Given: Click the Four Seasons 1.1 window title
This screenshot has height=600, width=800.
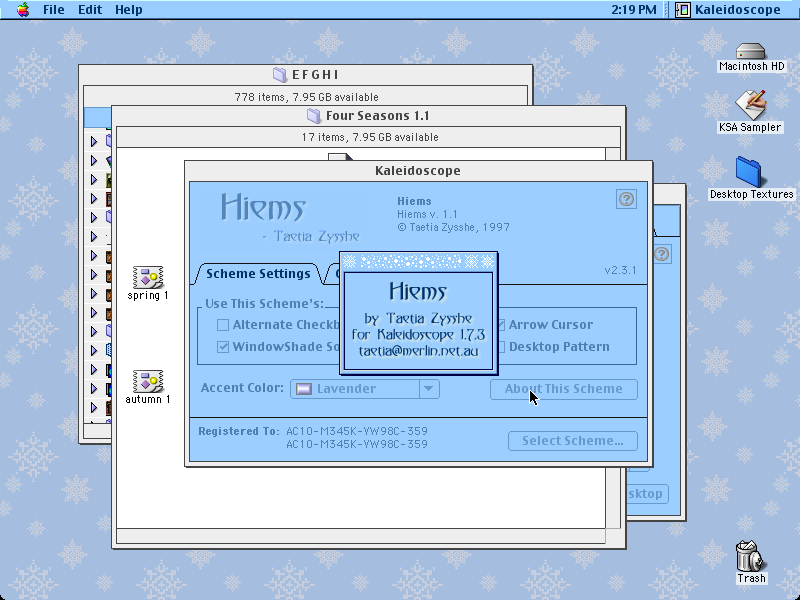Looking at the screenshot, I should (378, 116).
